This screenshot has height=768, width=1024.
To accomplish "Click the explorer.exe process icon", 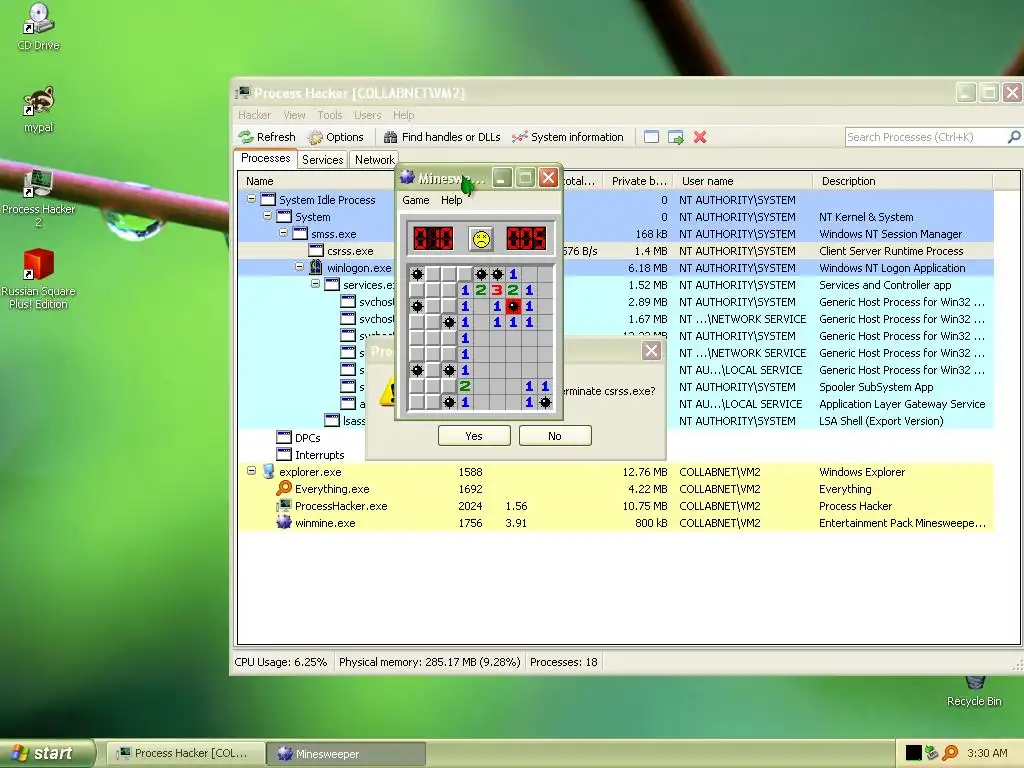I will pyautogui.click(x=268, y=472).
